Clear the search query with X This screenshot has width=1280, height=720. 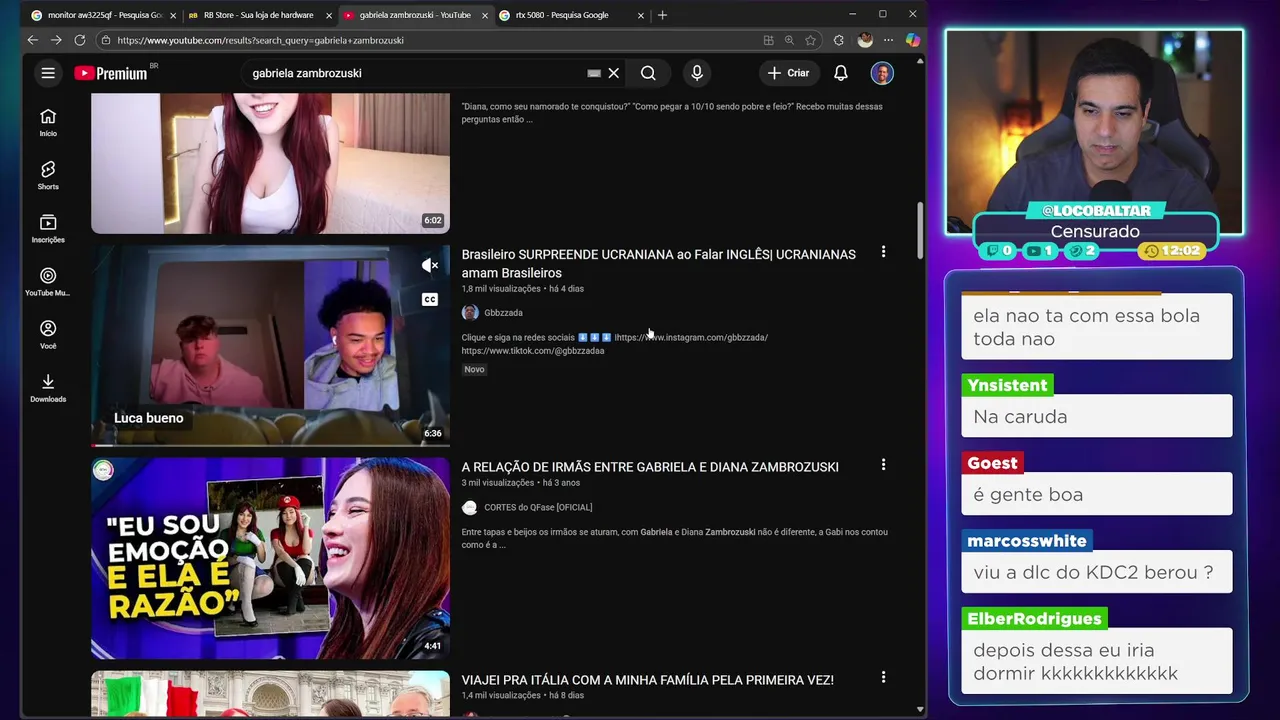614,73
